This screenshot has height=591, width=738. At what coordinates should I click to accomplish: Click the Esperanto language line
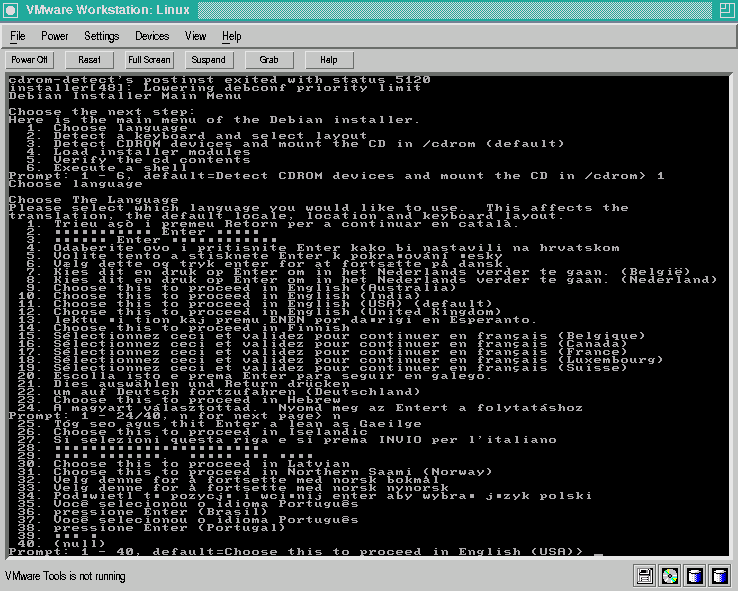pos(277,319)
